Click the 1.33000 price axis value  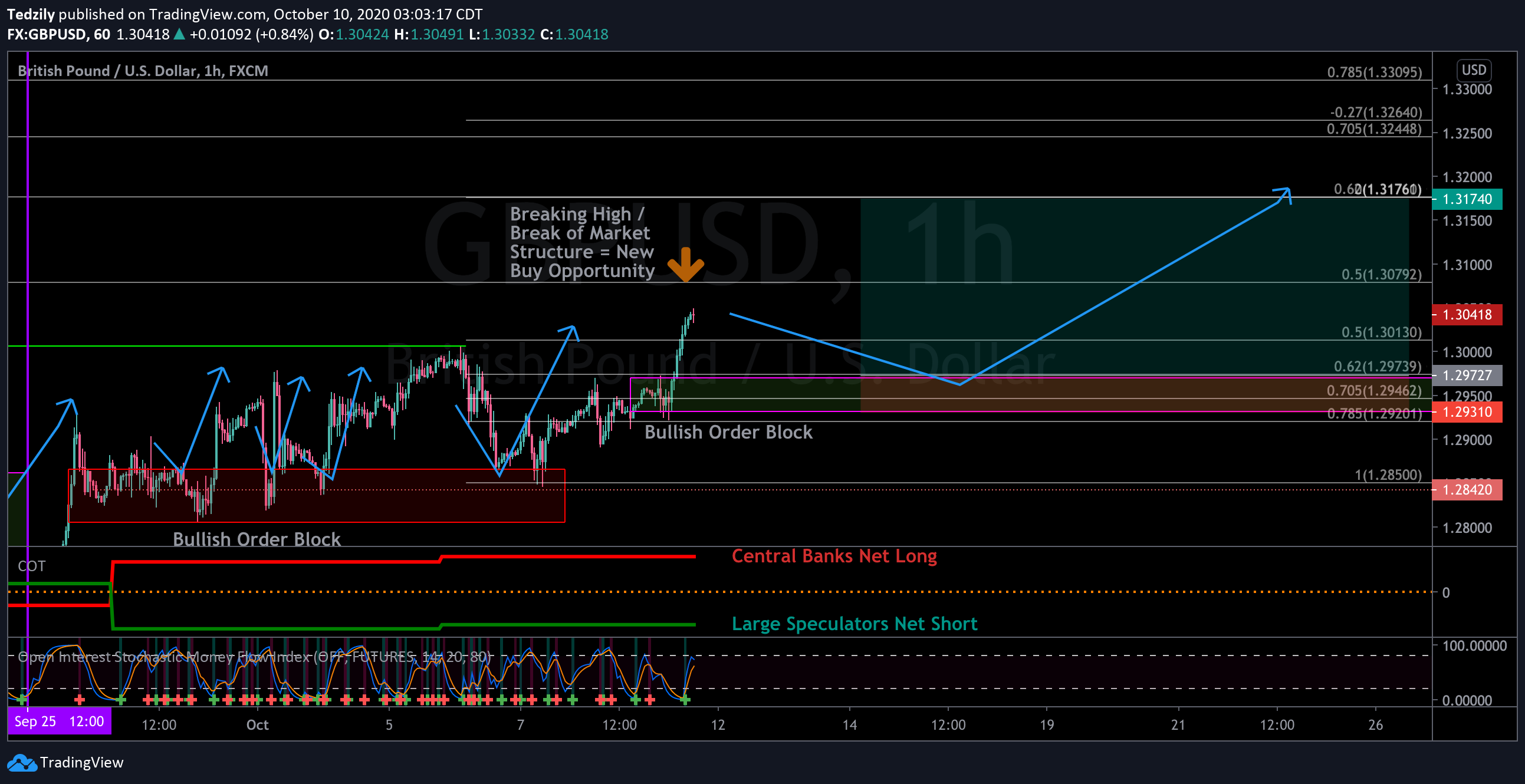pos(1467,90)
